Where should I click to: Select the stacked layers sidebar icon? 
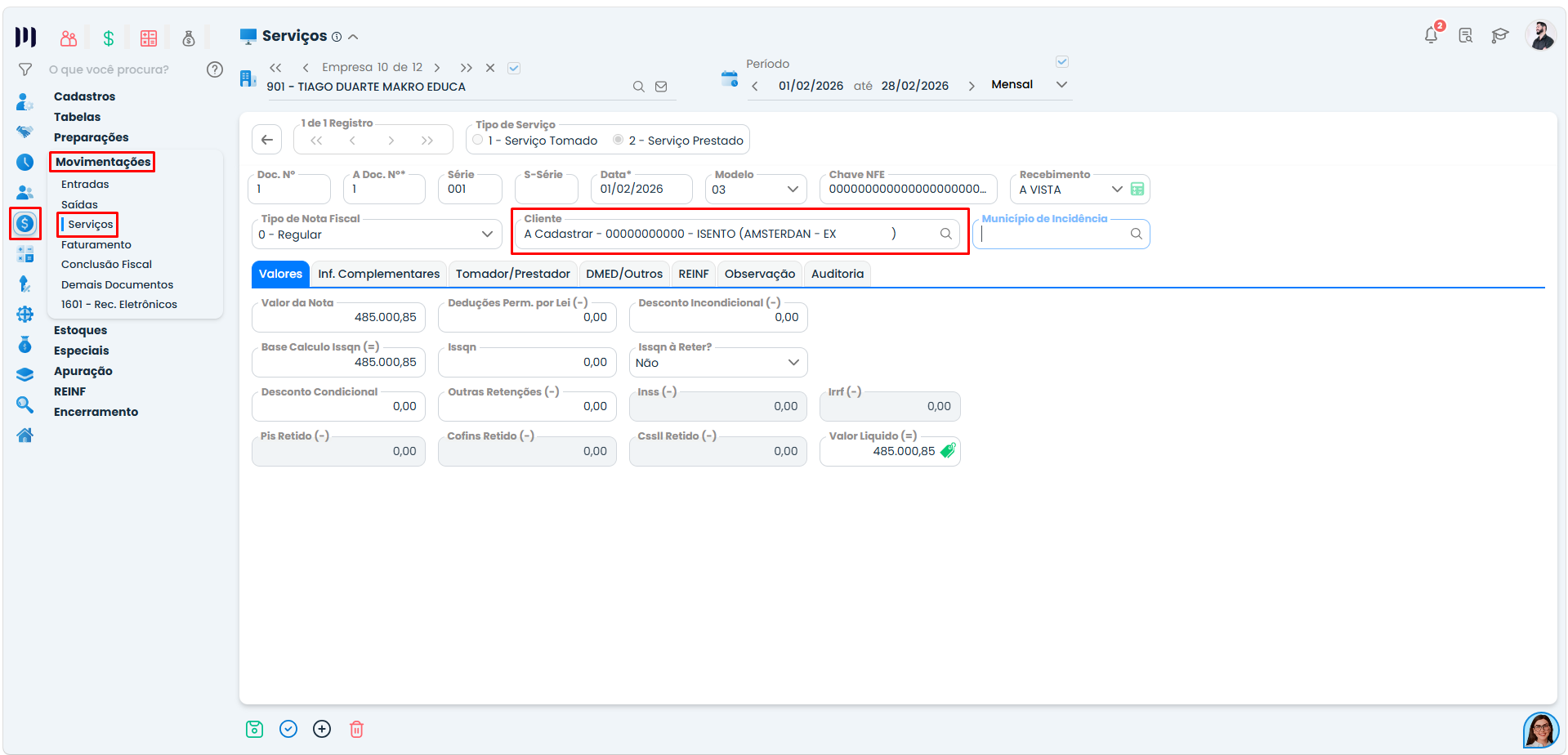(25, 374)
